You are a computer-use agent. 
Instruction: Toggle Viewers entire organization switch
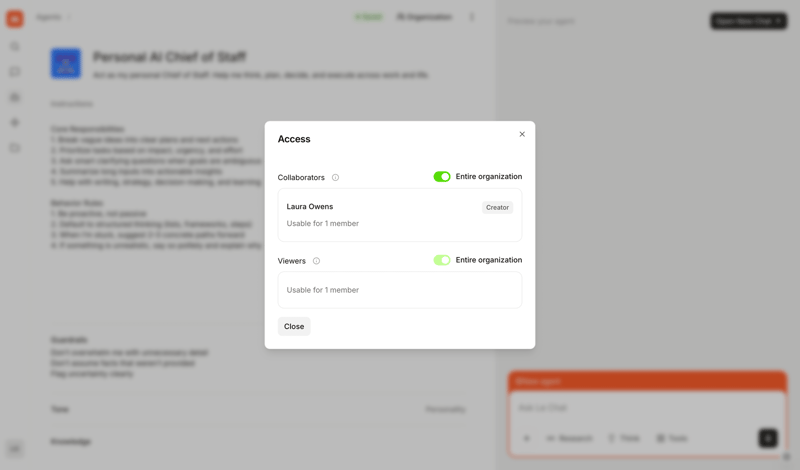[442, 260]
